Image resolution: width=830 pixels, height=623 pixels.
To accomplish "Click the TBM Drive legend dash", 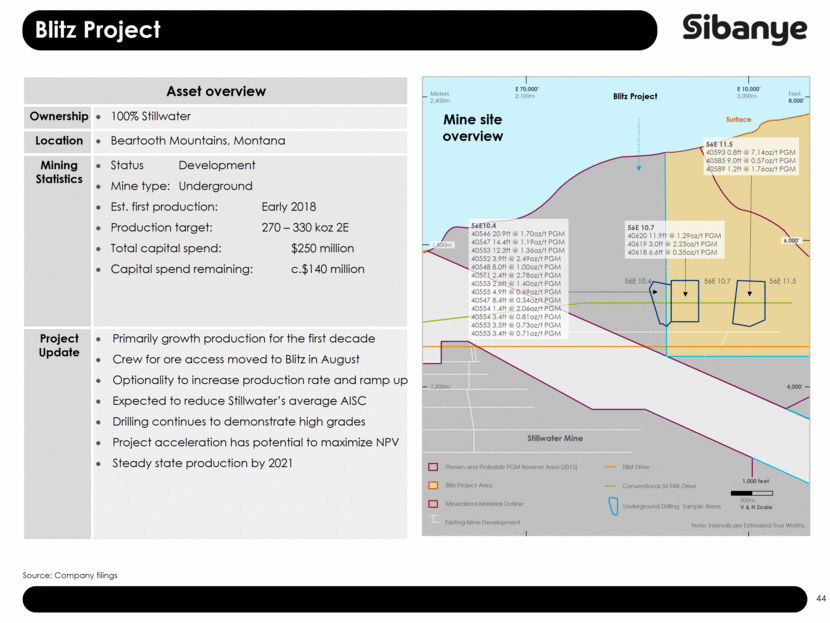I will 612,466.
